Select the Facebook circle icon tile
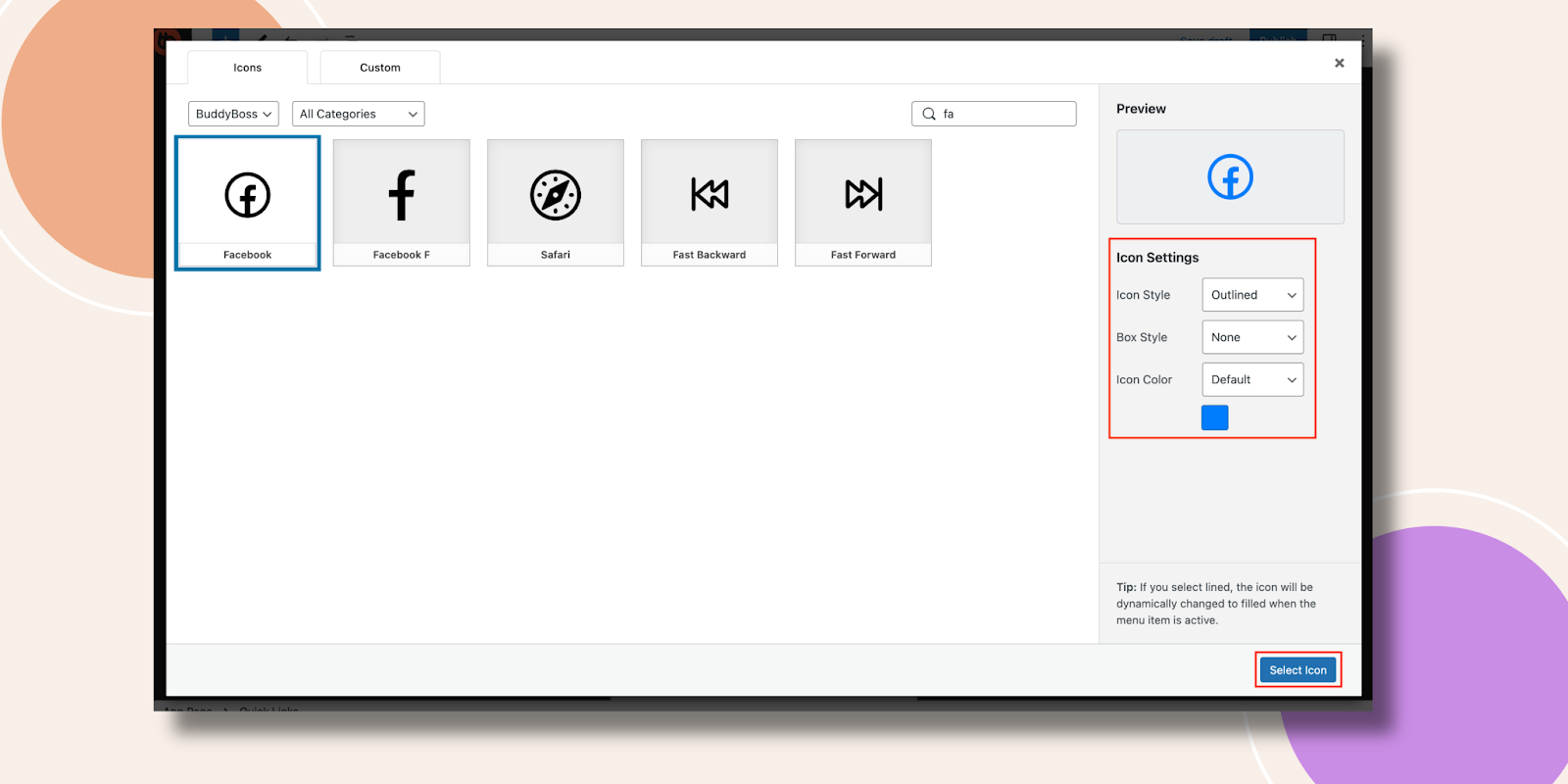This screenshot has width=1568, height=784. point(248,203)
